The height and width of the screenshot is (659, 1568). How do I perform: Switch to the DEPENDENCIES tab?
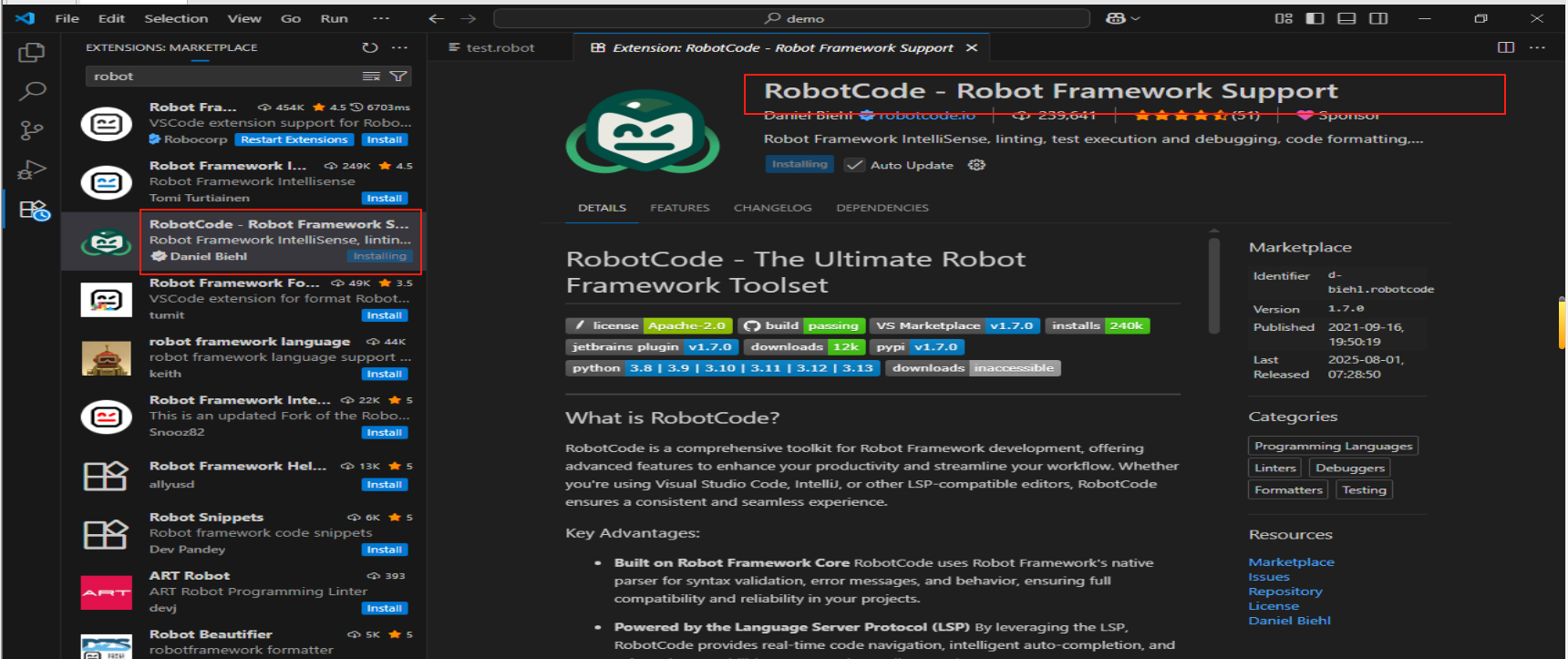(882, 208)
